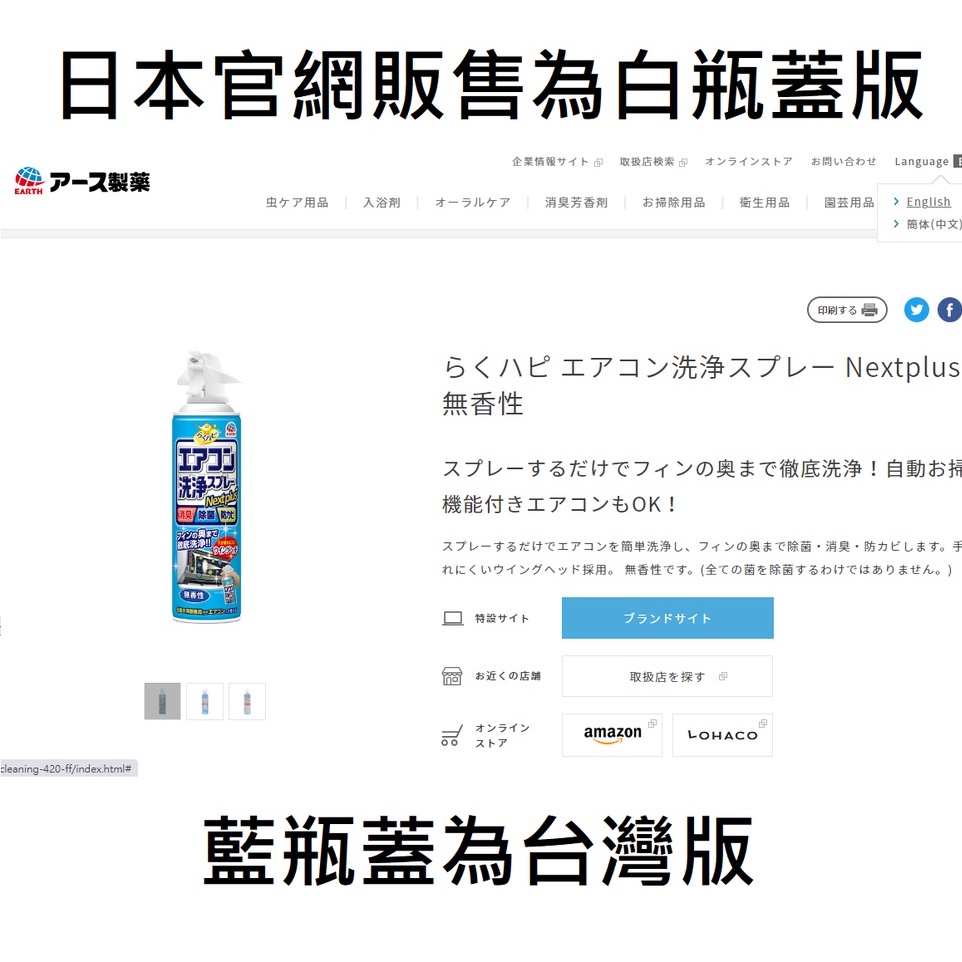962x962 pixels.
Task: Open the Language dropdown
Action: click(x=927, y=161)
